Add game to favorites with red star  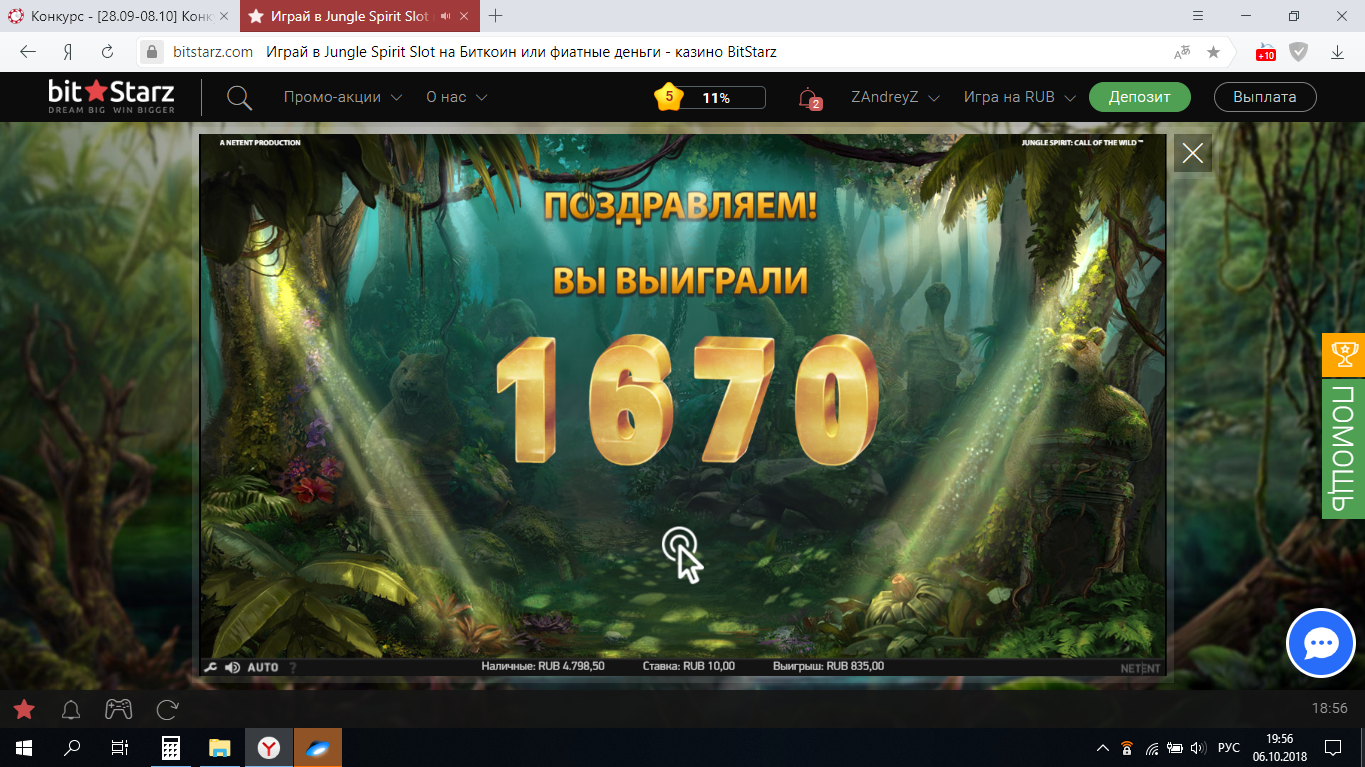tap(24, 710)
